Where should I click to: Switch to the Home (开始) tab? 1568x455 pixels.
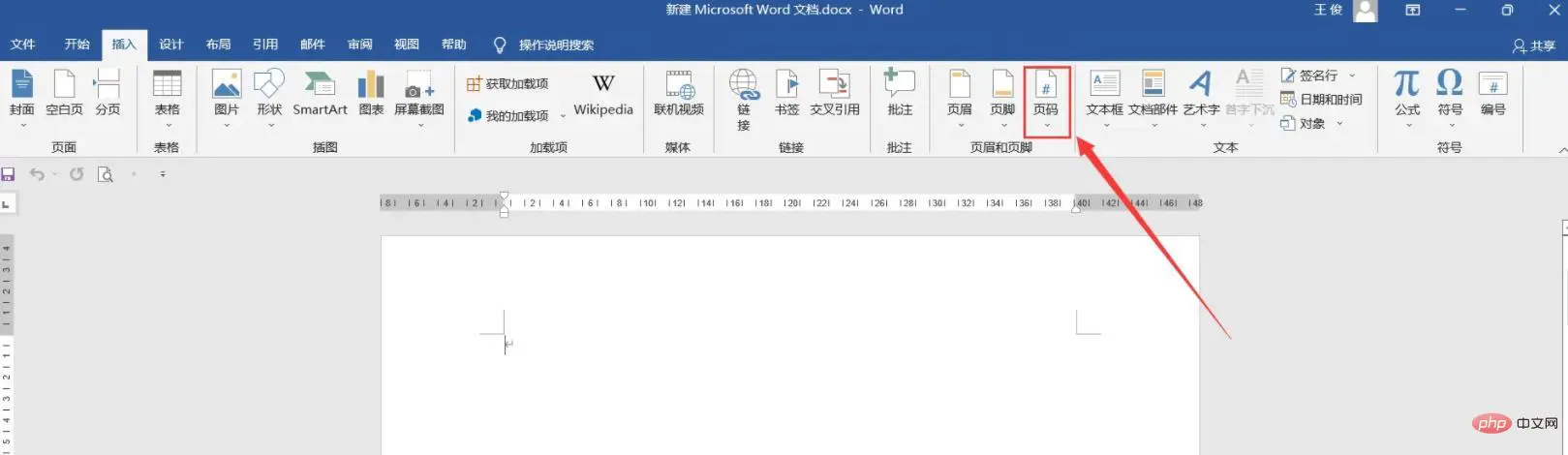(x=77, y=45)
